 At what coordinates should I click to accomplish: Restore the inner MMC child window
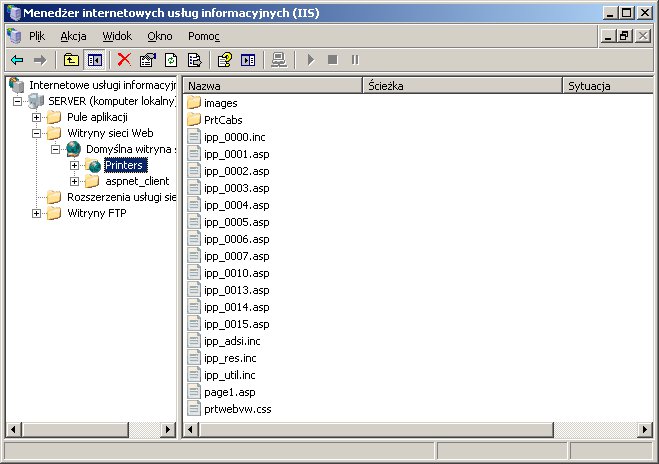tap(624, 36)
